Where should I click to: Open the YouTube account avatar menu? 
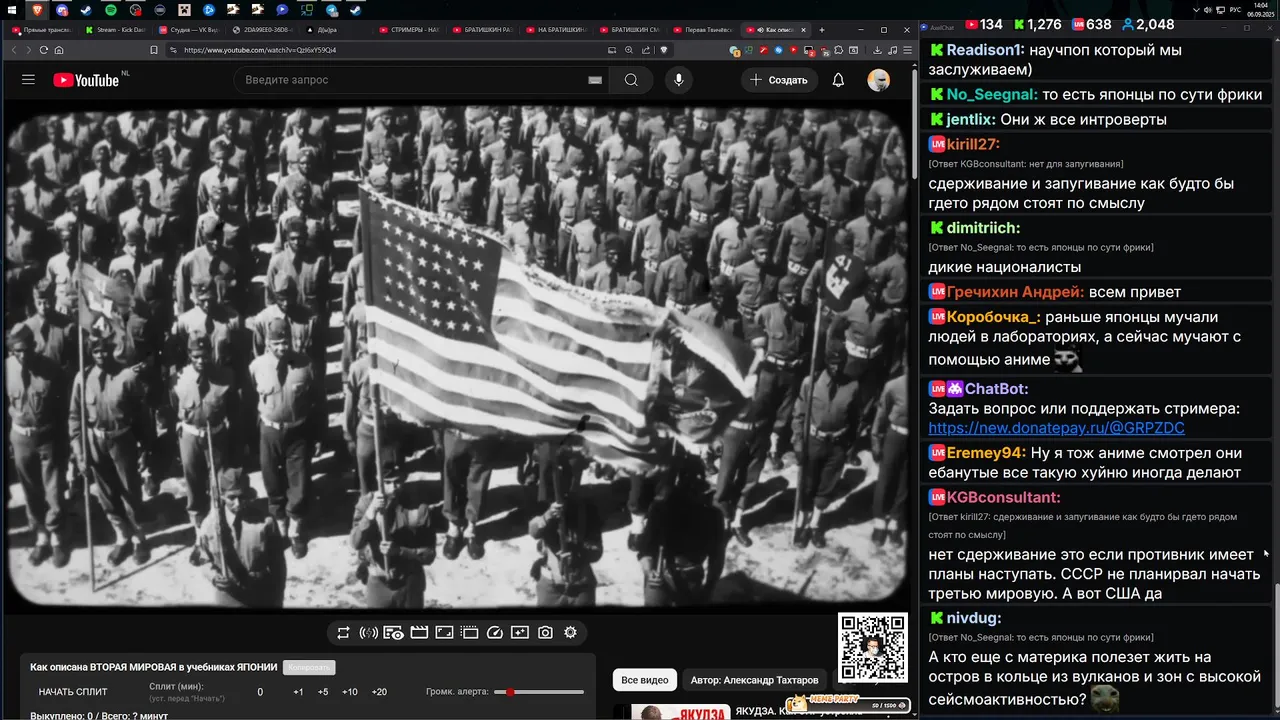coord(878,80)
